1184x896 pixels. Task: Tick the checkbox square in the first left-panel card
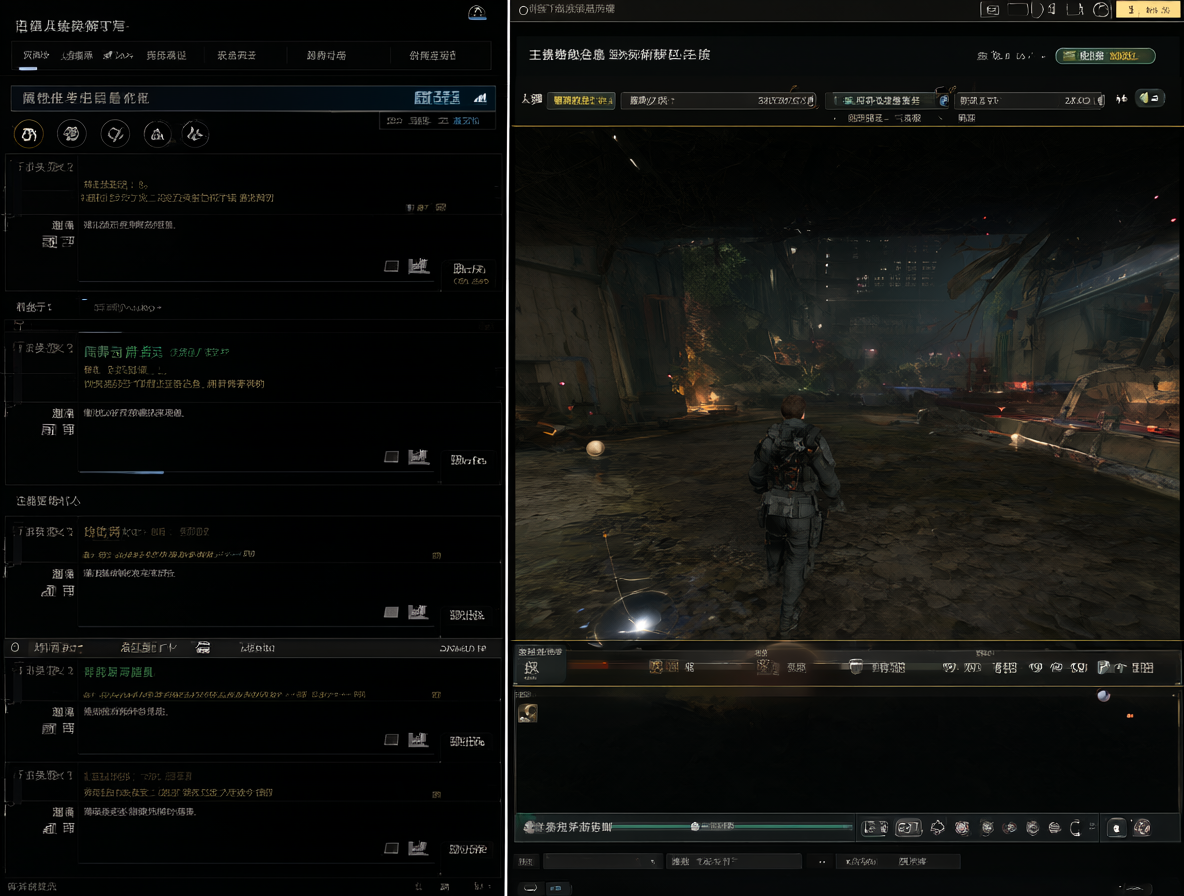point(391,266)
